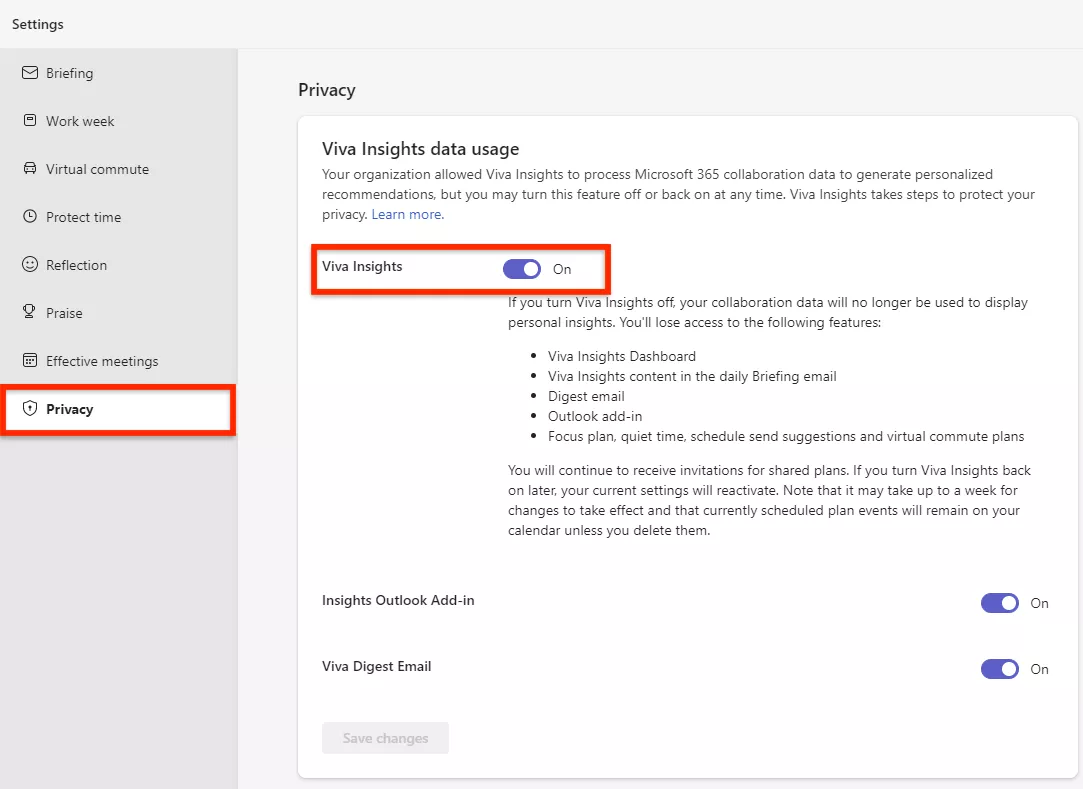Turn off the Viva Insights toggle

pos(522,269)
